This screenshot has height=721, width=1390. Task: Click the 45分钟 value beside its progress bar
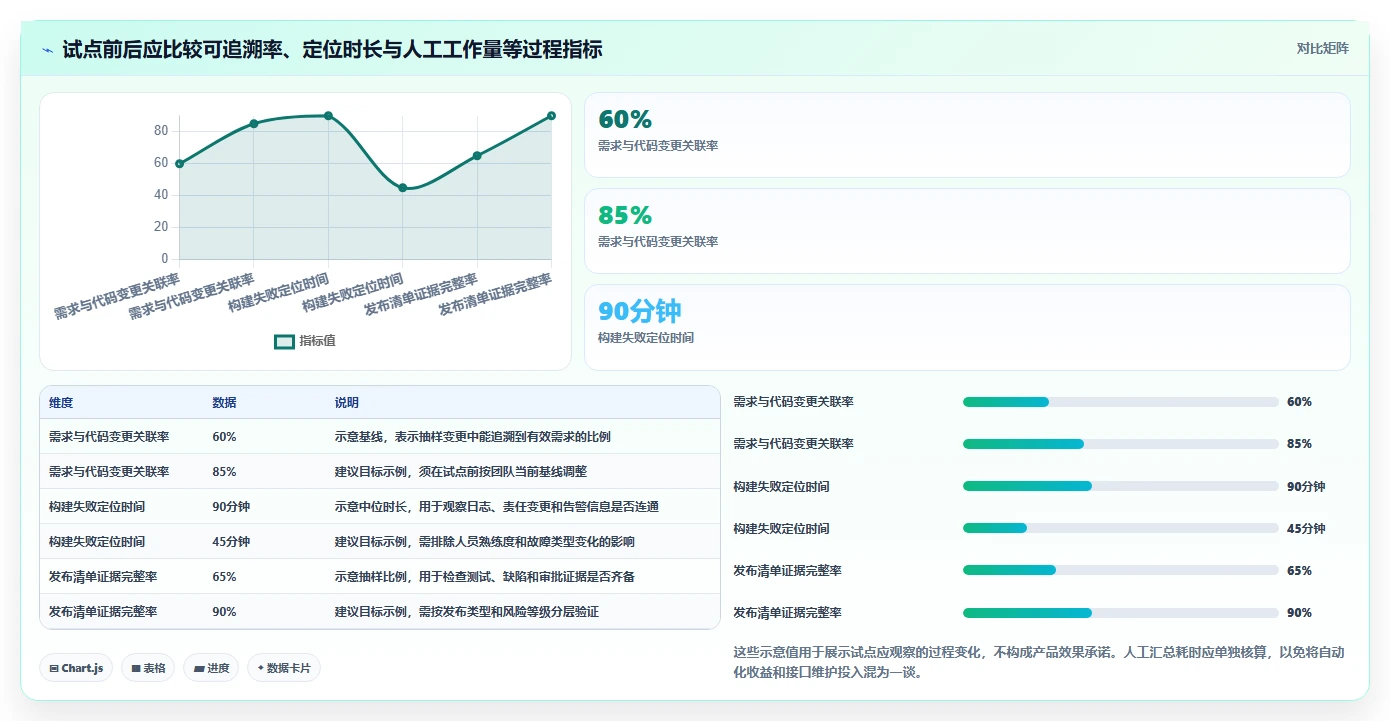[x=1306, y=529]
